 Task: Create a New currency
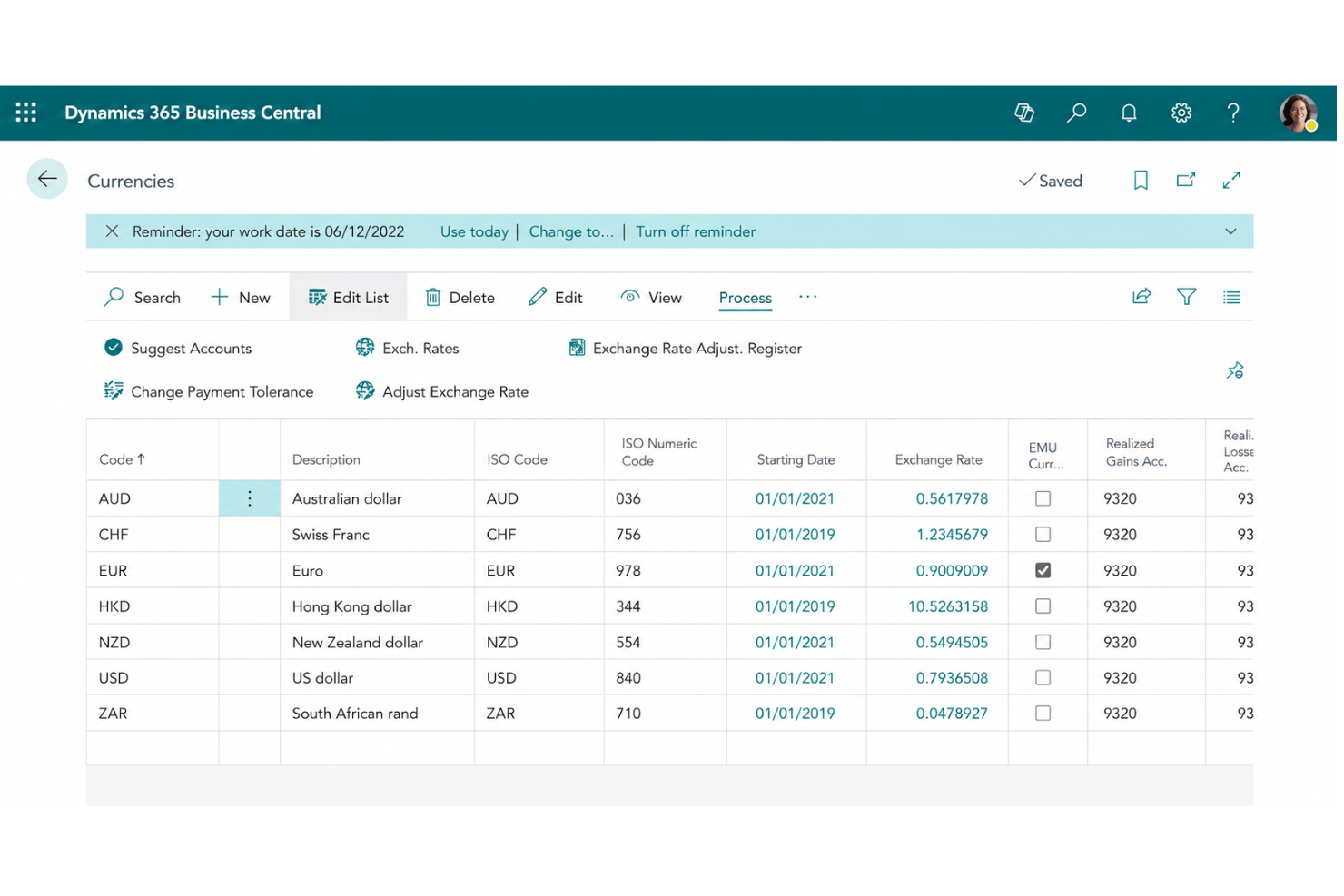242,298
